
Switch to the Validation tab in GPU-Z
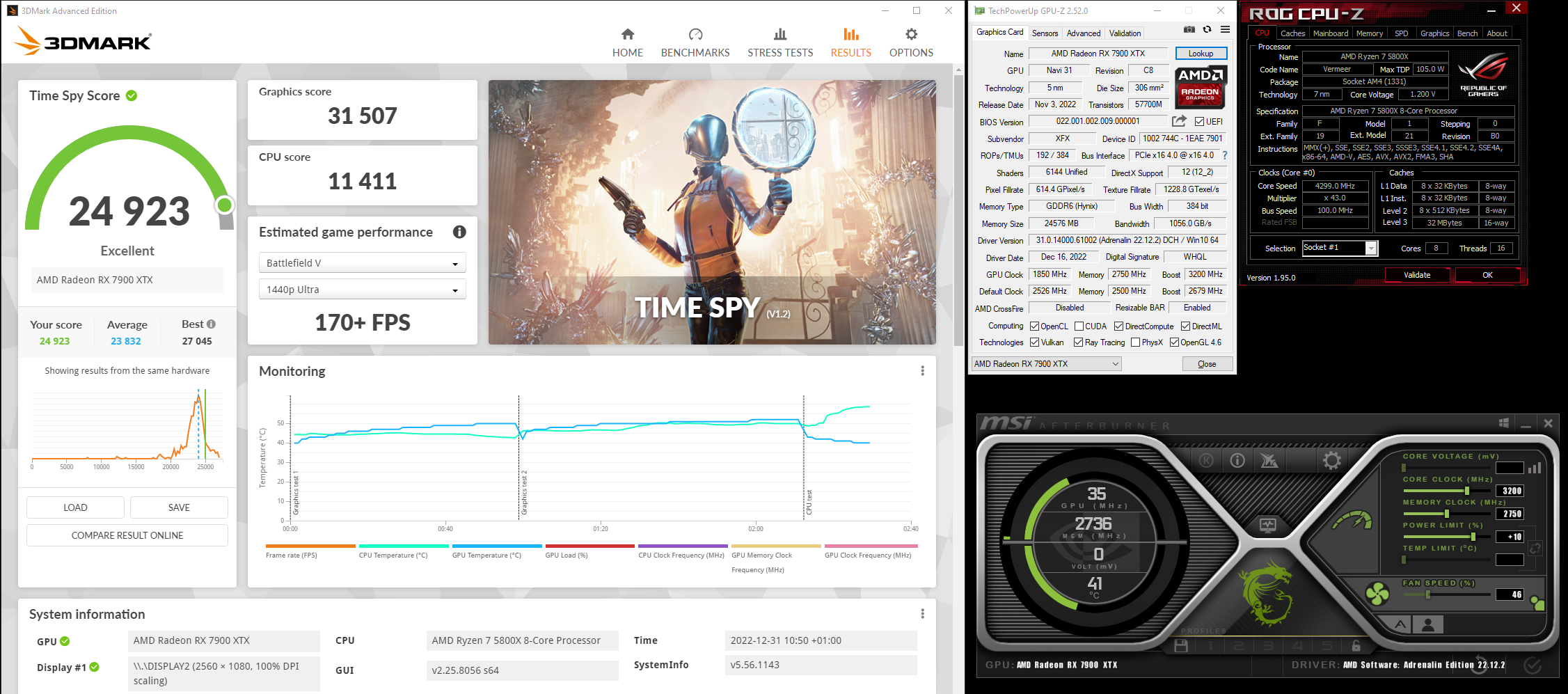click(x=1125, y=33)
